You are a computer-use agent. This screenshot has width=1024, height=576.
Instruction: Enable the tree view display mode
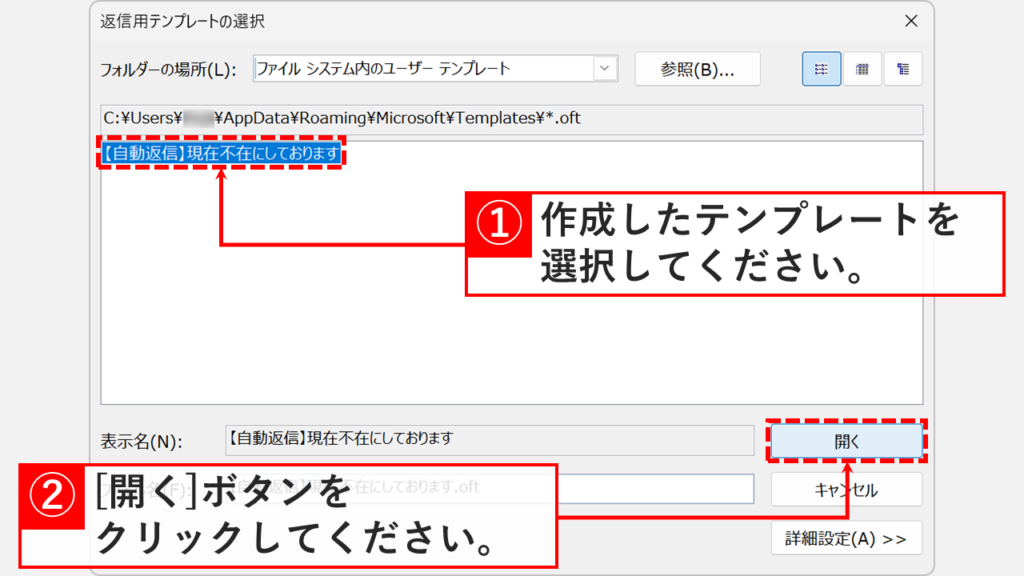point(903,68)
